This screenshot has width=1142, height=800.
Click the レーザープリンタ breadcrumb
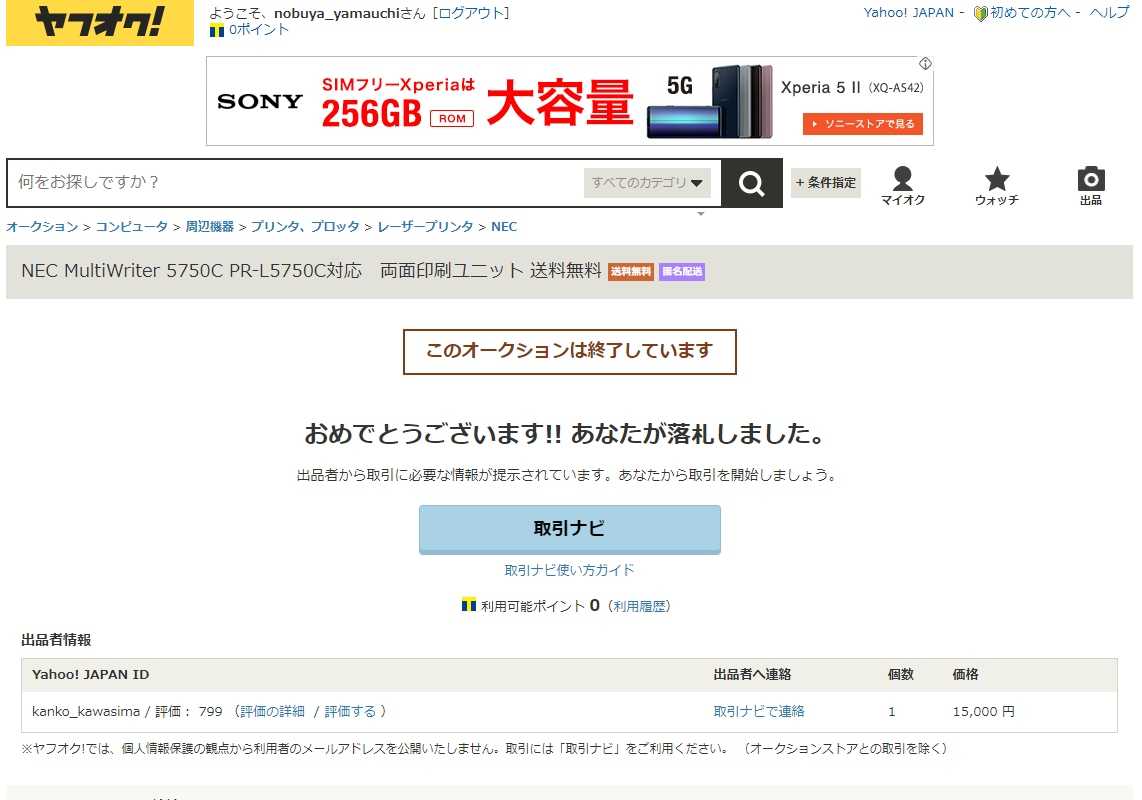(x=425, y=227)
